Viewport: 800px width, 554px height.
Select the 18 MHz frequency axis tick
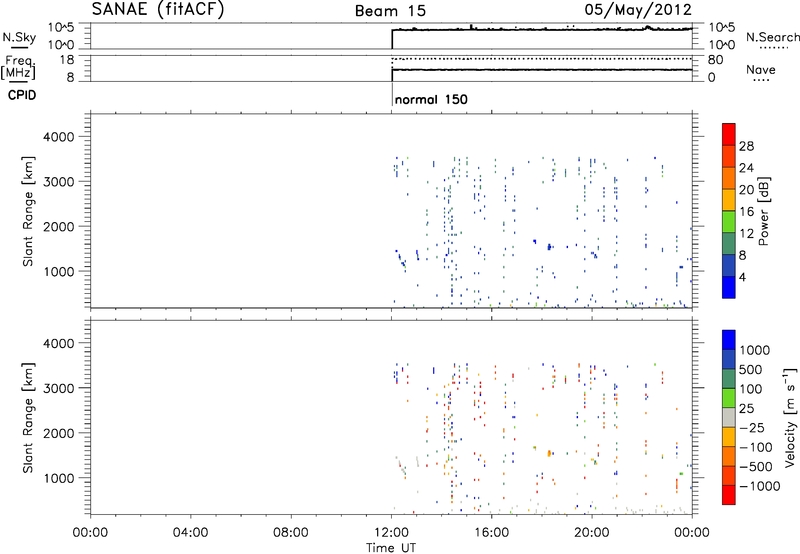(x=67, y=60)
